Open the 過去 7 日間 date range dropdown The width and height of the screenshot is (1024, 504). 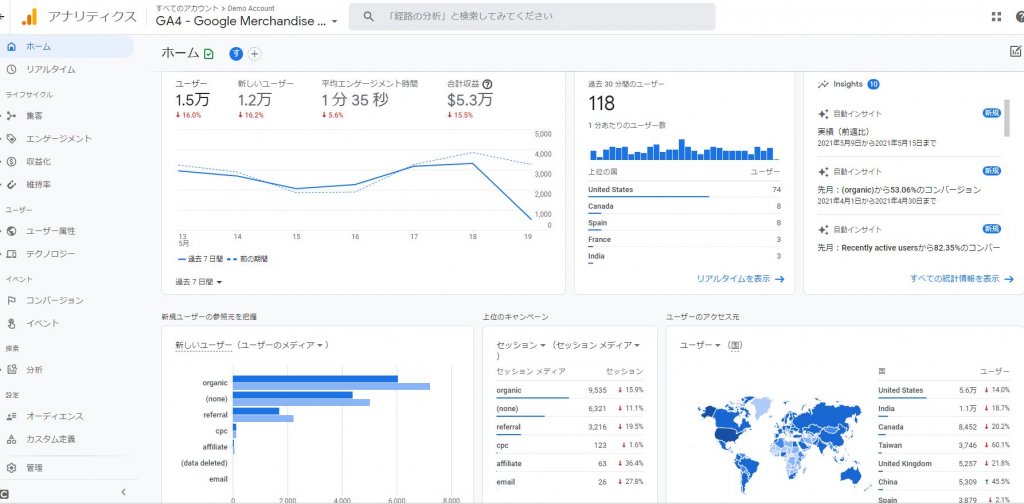coord(199,281)
